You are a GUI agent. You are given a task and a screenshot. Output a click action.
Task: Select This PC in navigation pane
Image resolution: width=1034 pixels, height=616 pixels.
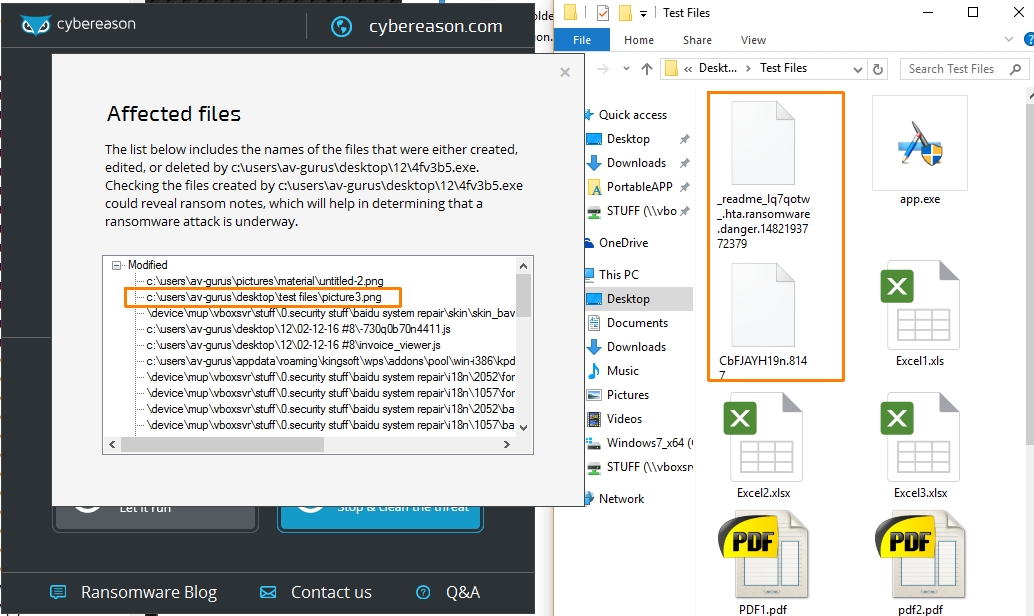(619, 274)
